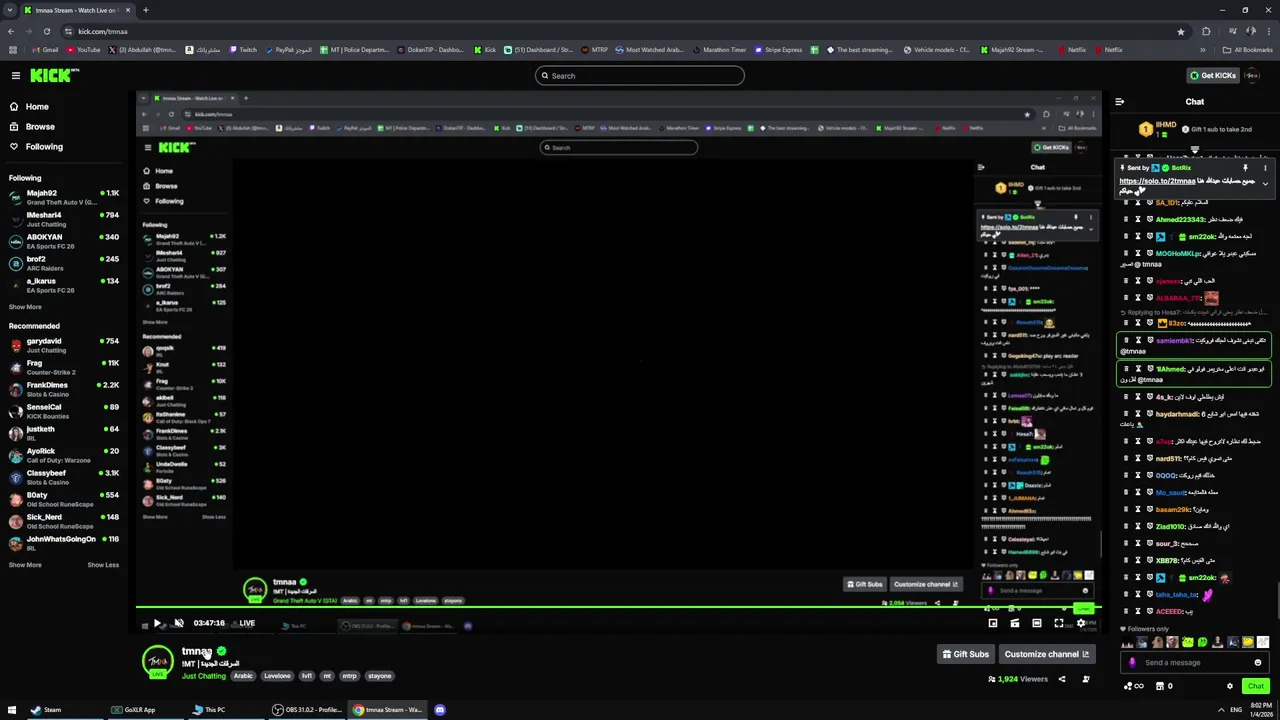1280x720 pixels.
Task: Click the Get KICKs button
Action: (1212, 76)
